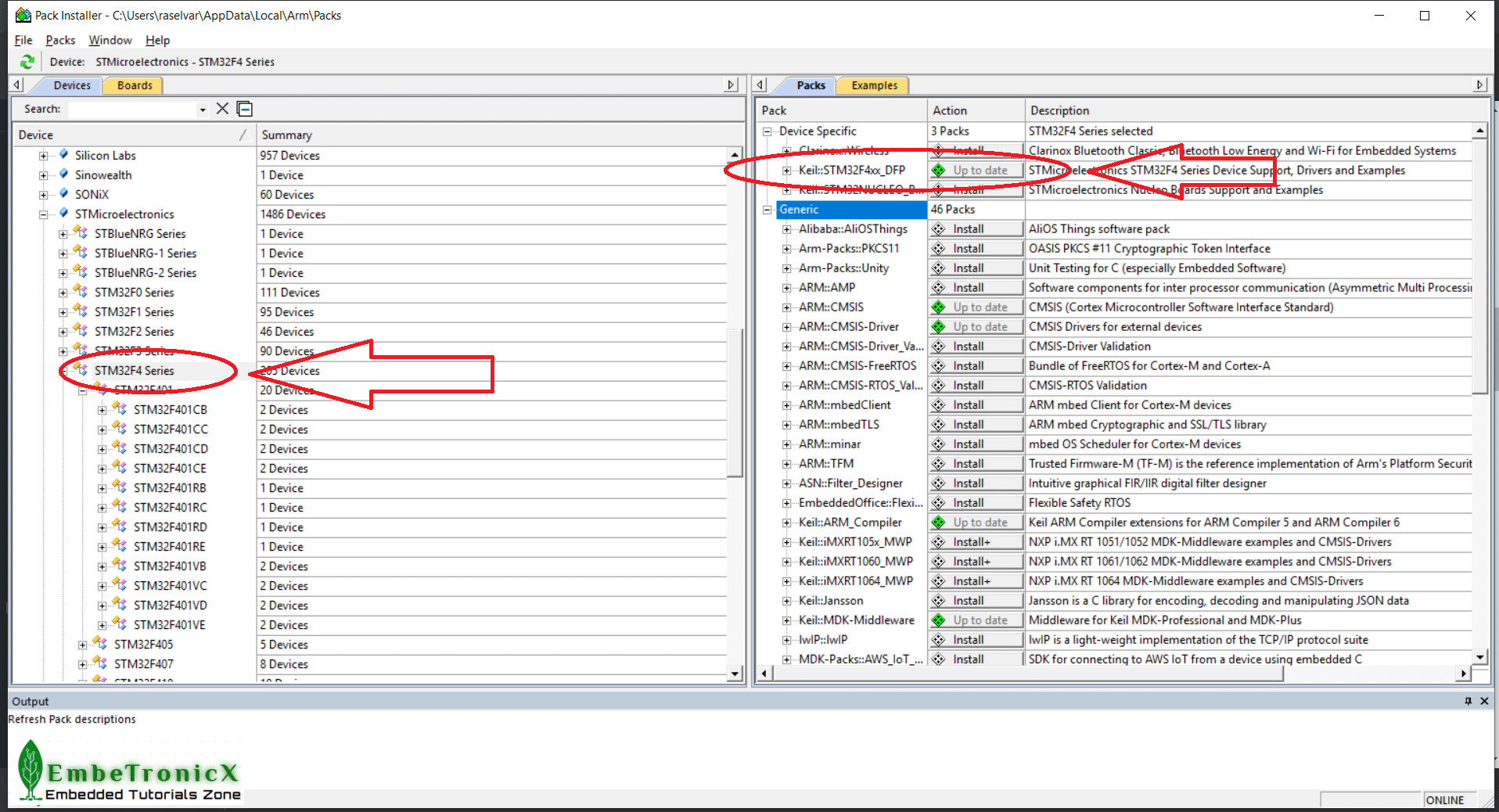1499x812 pixels.
Task: Install the ARM::mbedTLS pack
Action: pos(976,425)
